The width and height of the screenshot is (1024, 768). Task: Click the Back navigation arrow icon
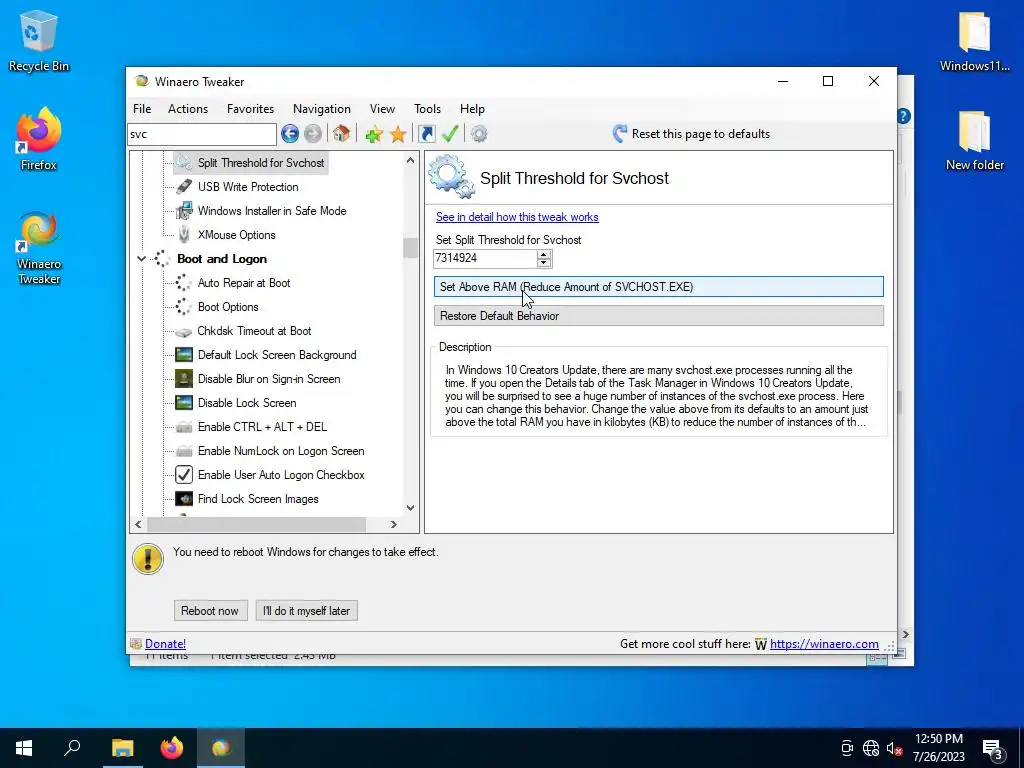[x=290, y=134]
